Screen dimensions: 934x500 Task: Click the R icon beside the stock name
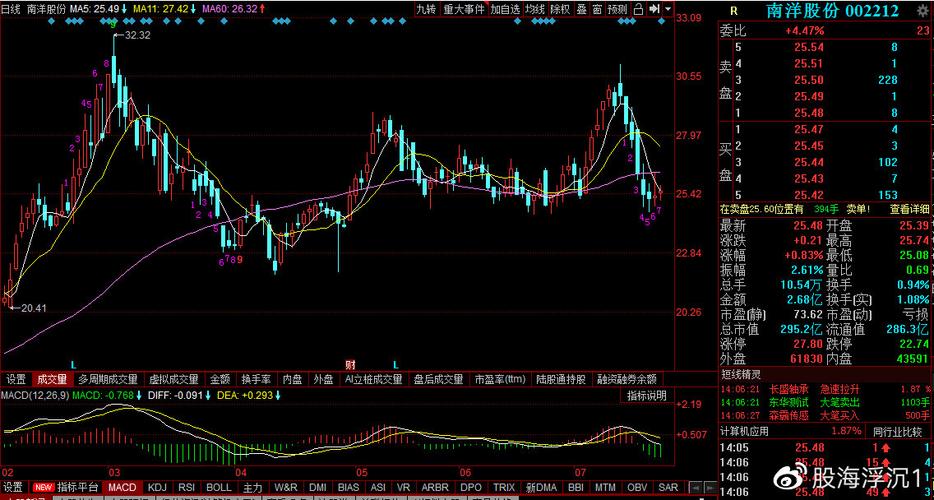tap(733, 10)
